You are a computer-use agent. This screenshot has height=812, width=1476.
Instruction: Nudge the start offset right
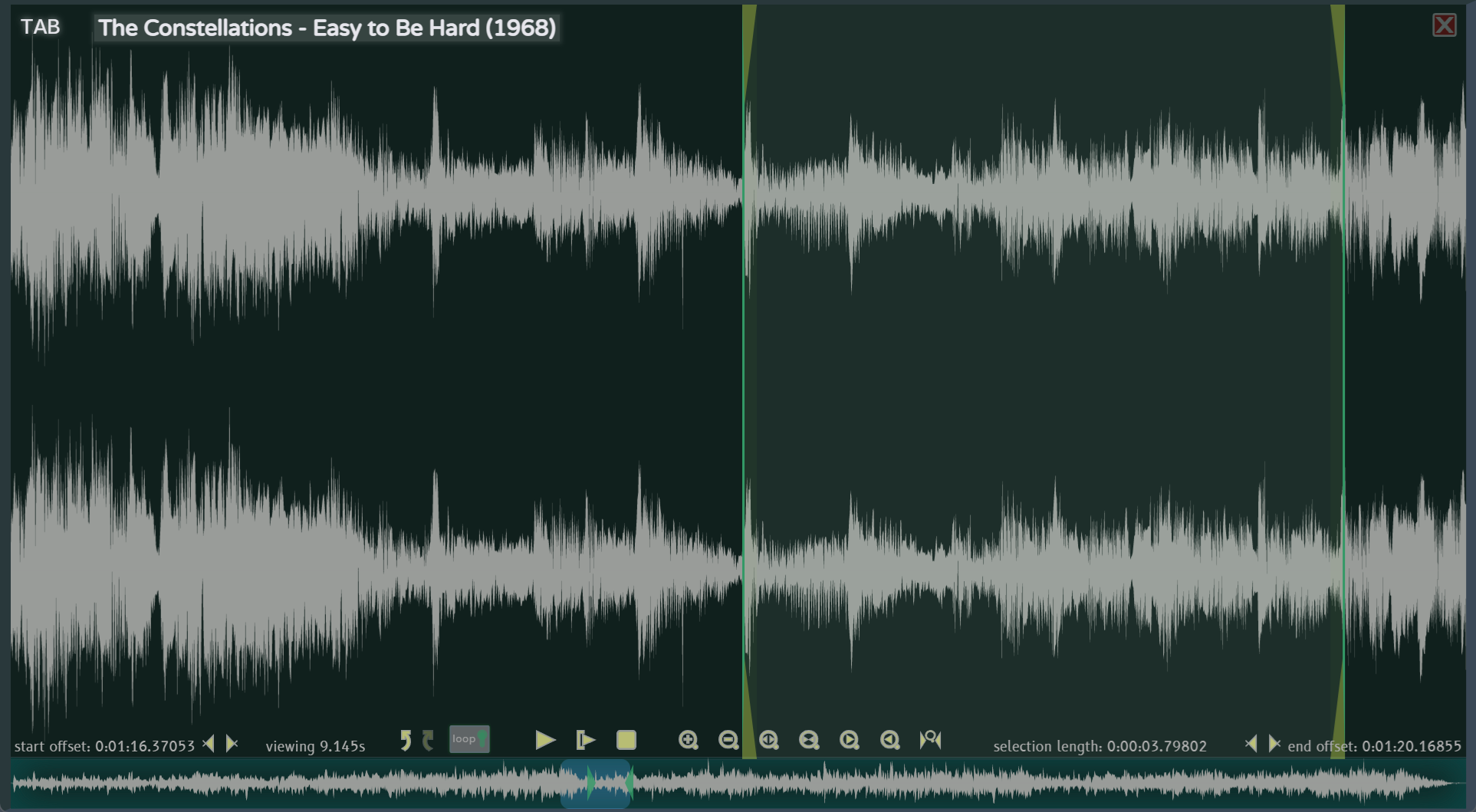(x=232, y=745)
